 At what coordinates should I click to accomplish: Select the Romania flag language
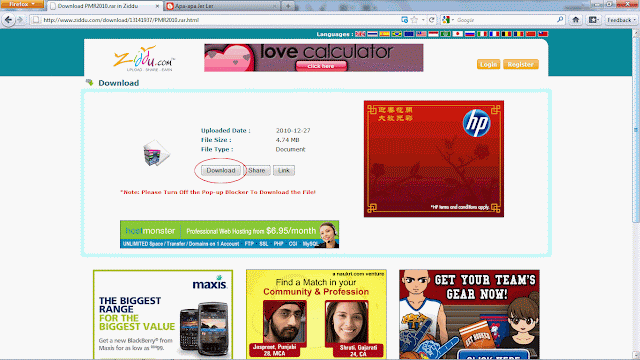click(x=519, y=34)
